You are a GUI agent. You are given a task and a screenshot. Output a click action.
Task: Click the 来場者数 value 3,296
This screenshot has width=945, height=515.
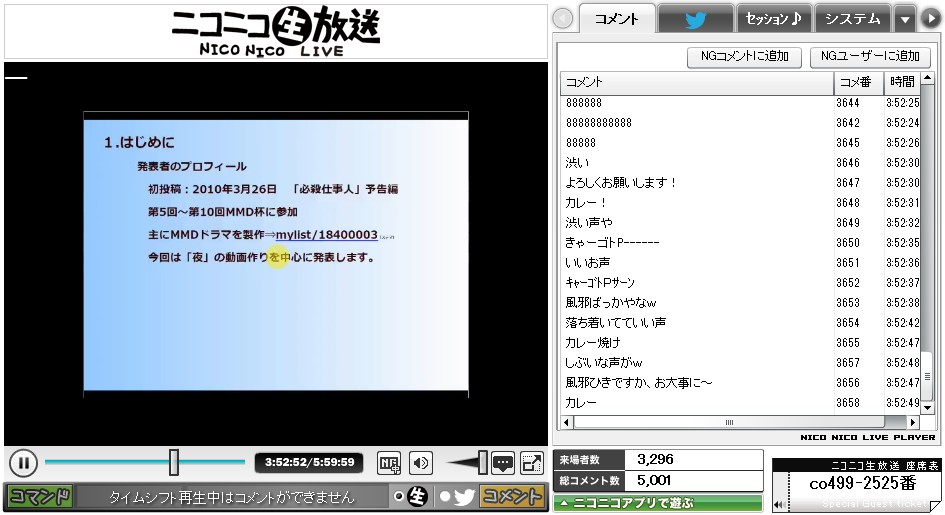pos(655,460)
